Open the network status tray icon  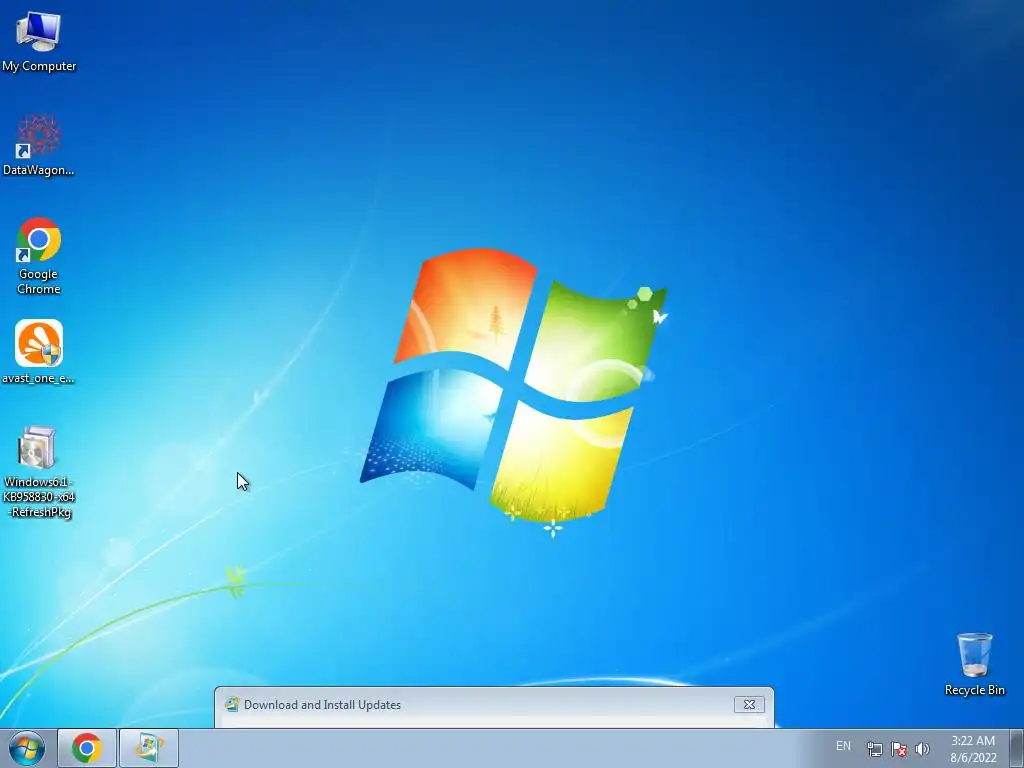(874, 749)
